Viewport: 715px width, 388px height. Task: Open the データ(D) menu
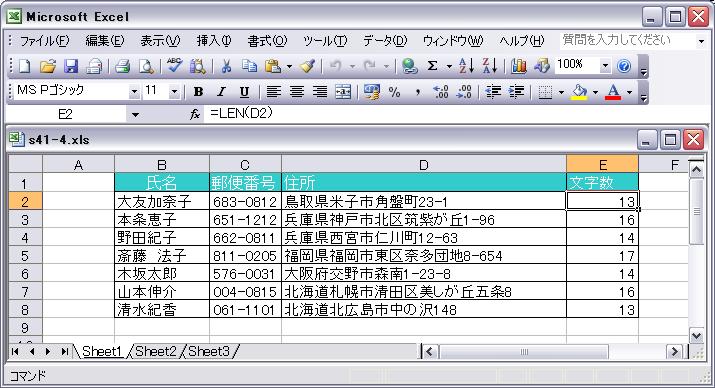click(x=384, y=41)
